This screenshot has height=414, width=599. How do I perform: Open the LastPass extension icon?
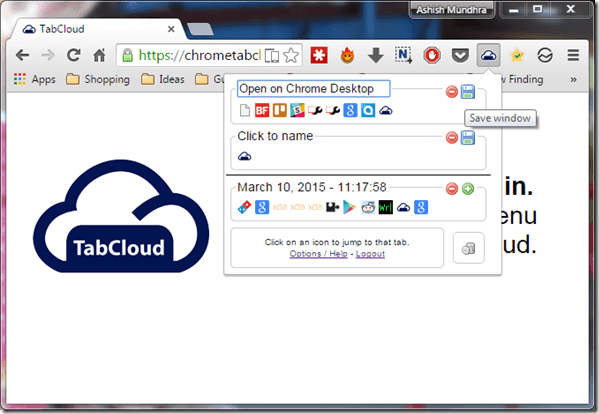[319, 56]
